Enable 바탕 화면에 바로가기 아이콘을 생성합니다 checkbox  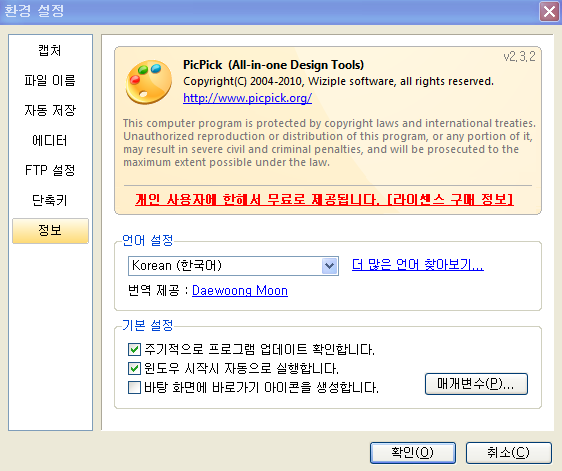[134, 387]
